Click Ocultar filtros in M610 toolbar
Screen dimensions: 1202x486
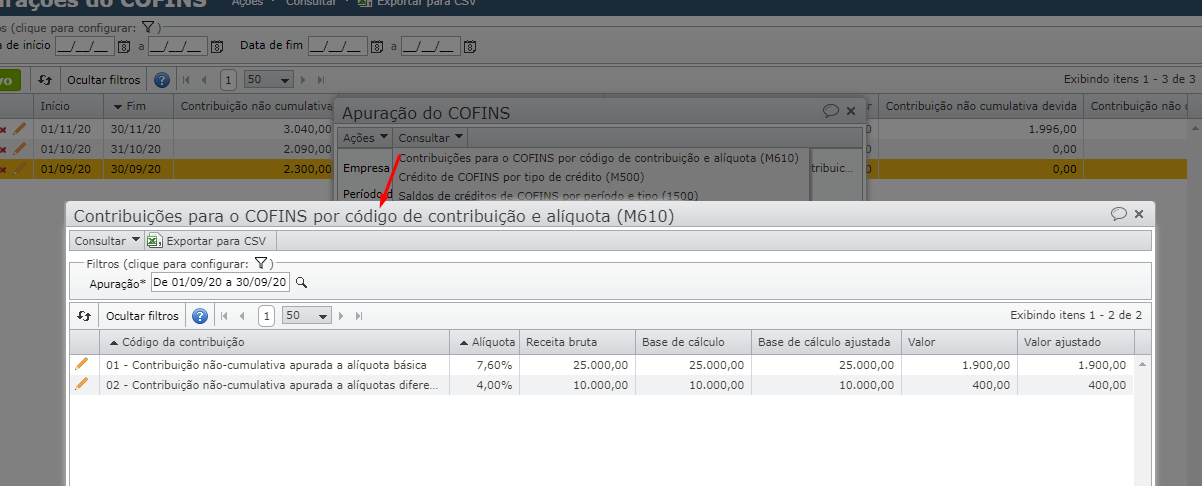click(x=142, y=316)
